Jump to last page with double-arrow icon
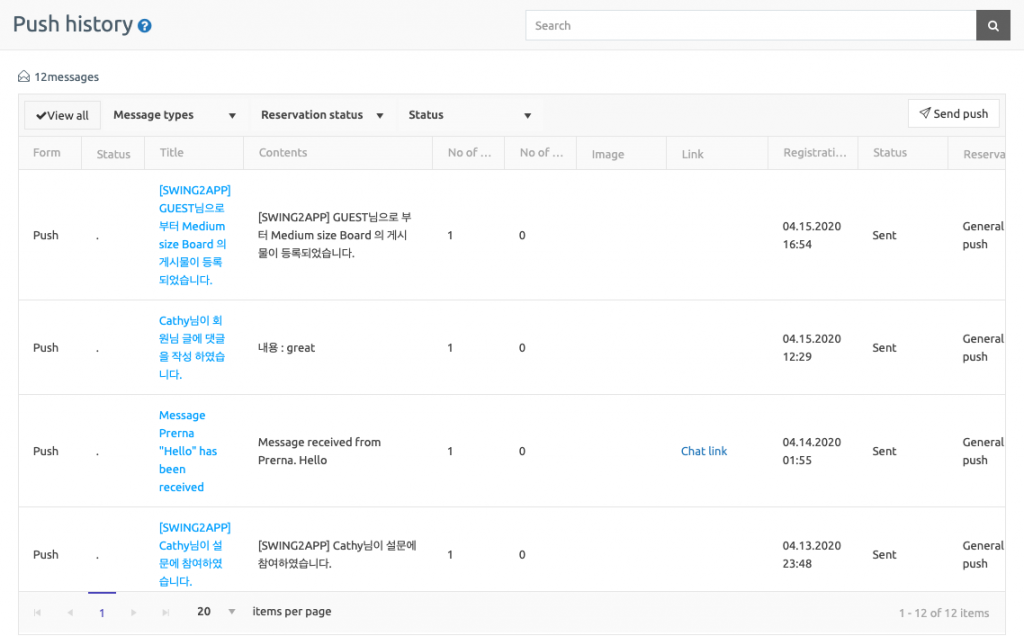 click(163, 612)
